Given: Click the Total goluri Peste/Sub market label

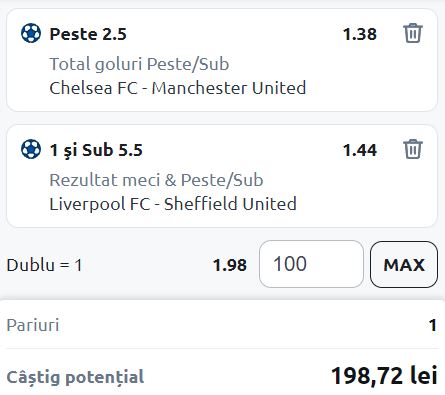Looking at the screenshot, I should tap(139, 64).
